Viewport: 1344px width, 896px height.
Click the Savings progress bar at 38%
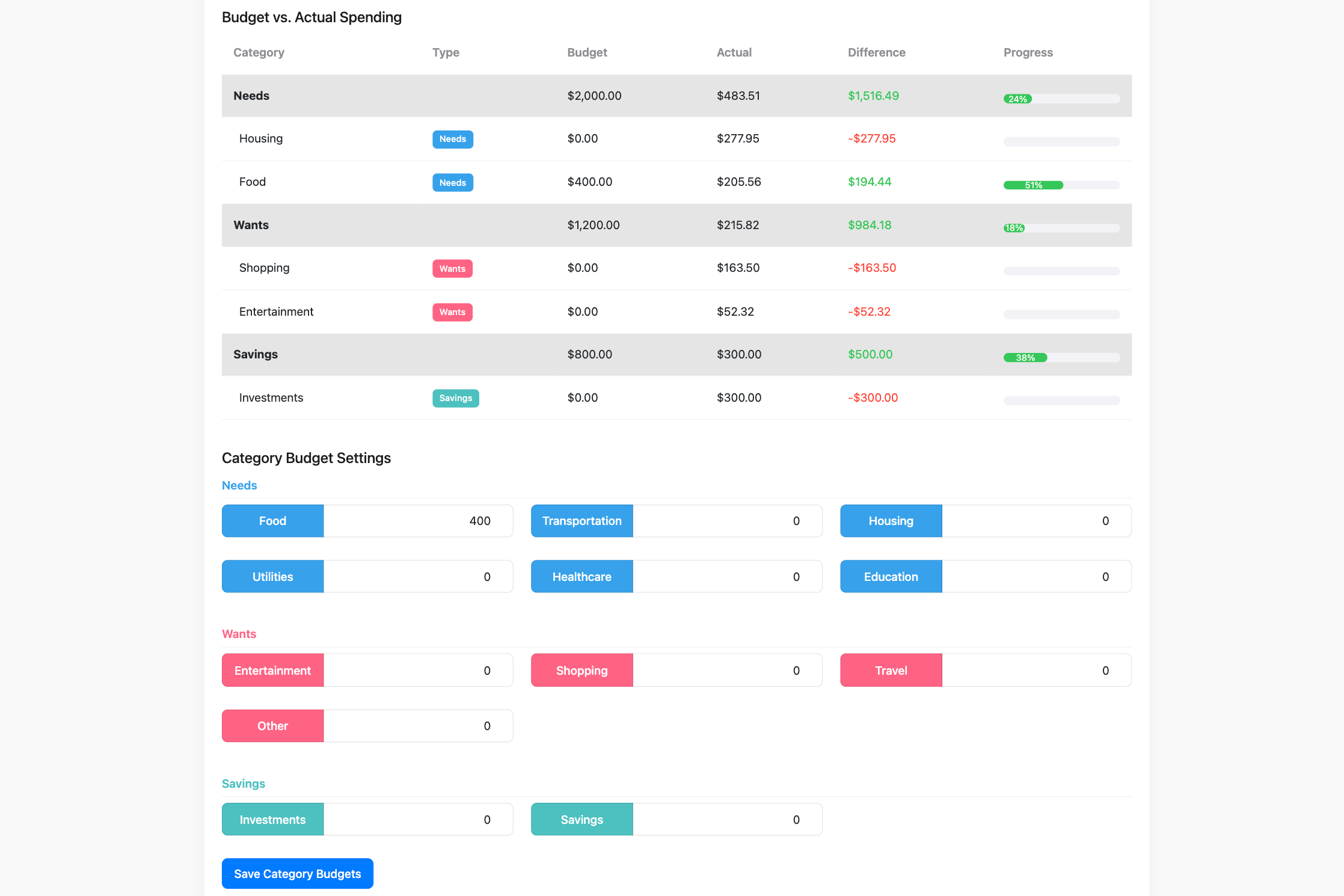1061,357
